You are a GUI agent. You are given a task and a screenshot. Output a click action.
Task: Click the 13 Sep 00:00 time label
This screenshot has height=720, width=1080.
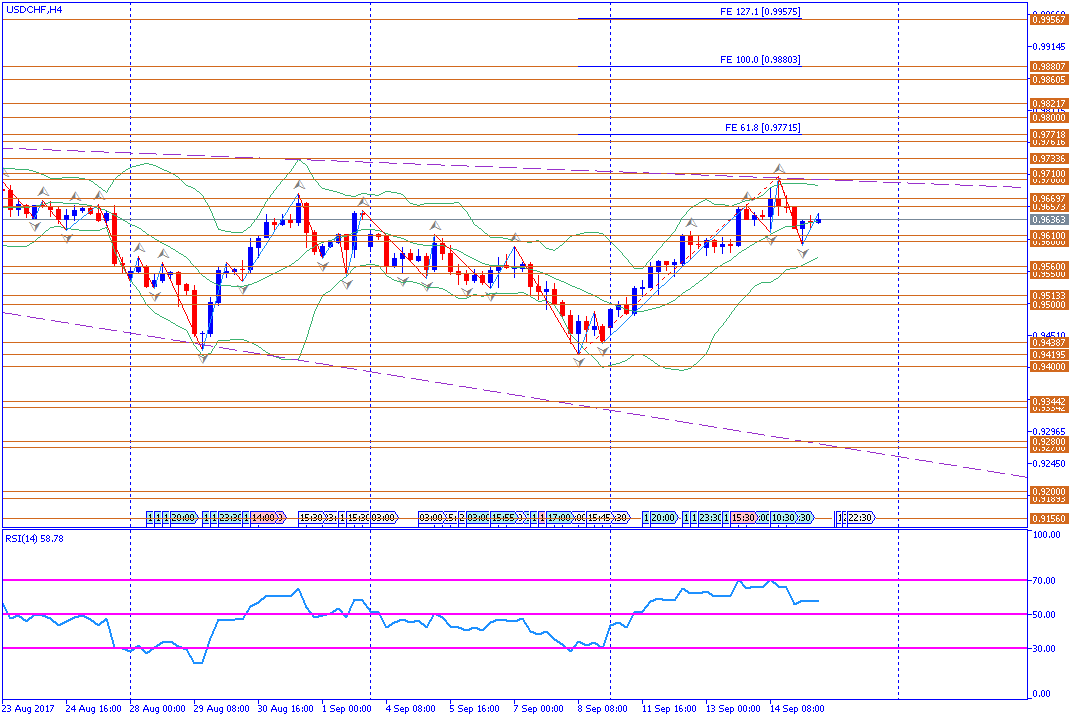pos(734,708)
